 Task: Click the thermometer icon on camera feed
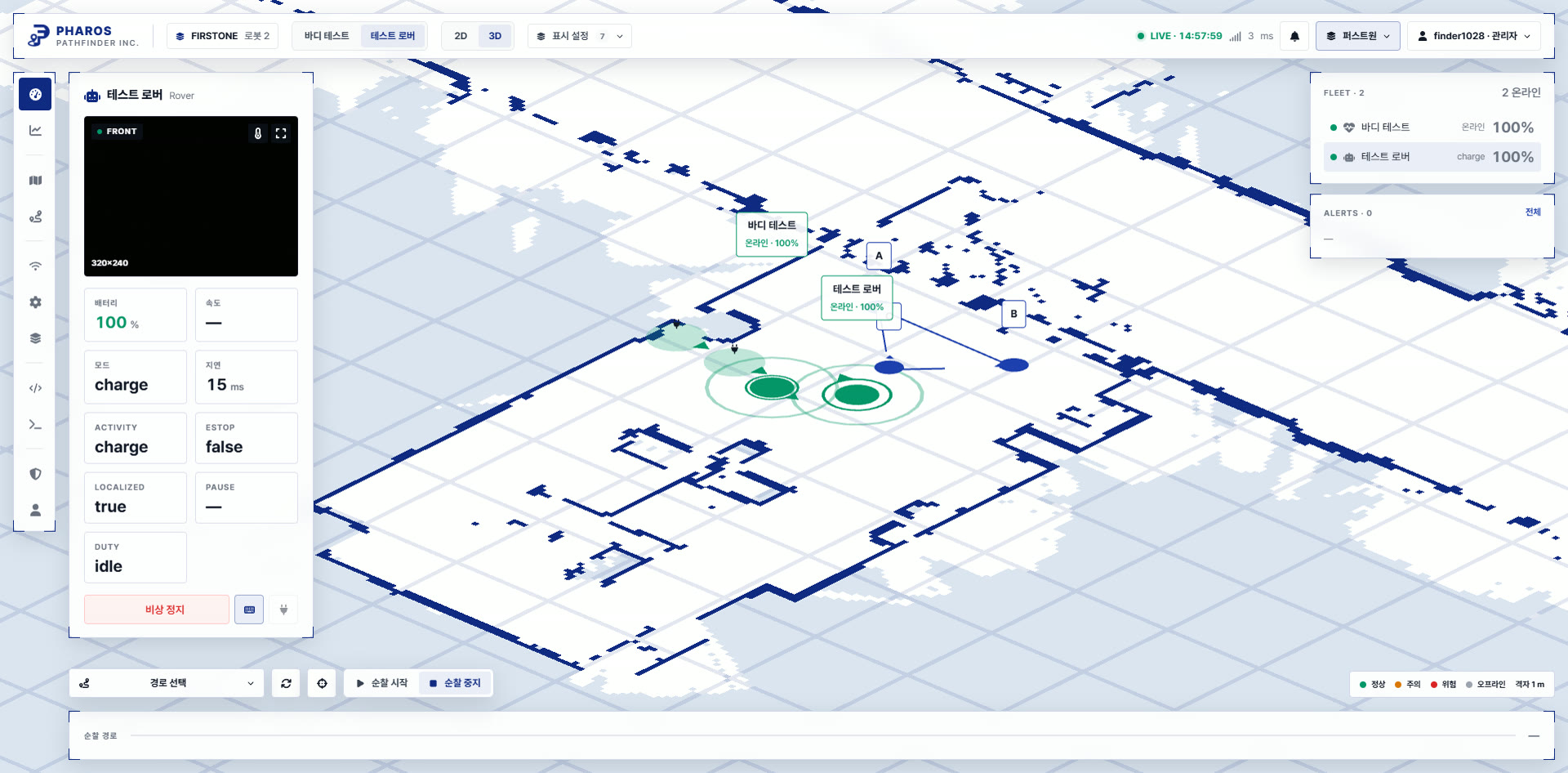click(x=258, y=133)
